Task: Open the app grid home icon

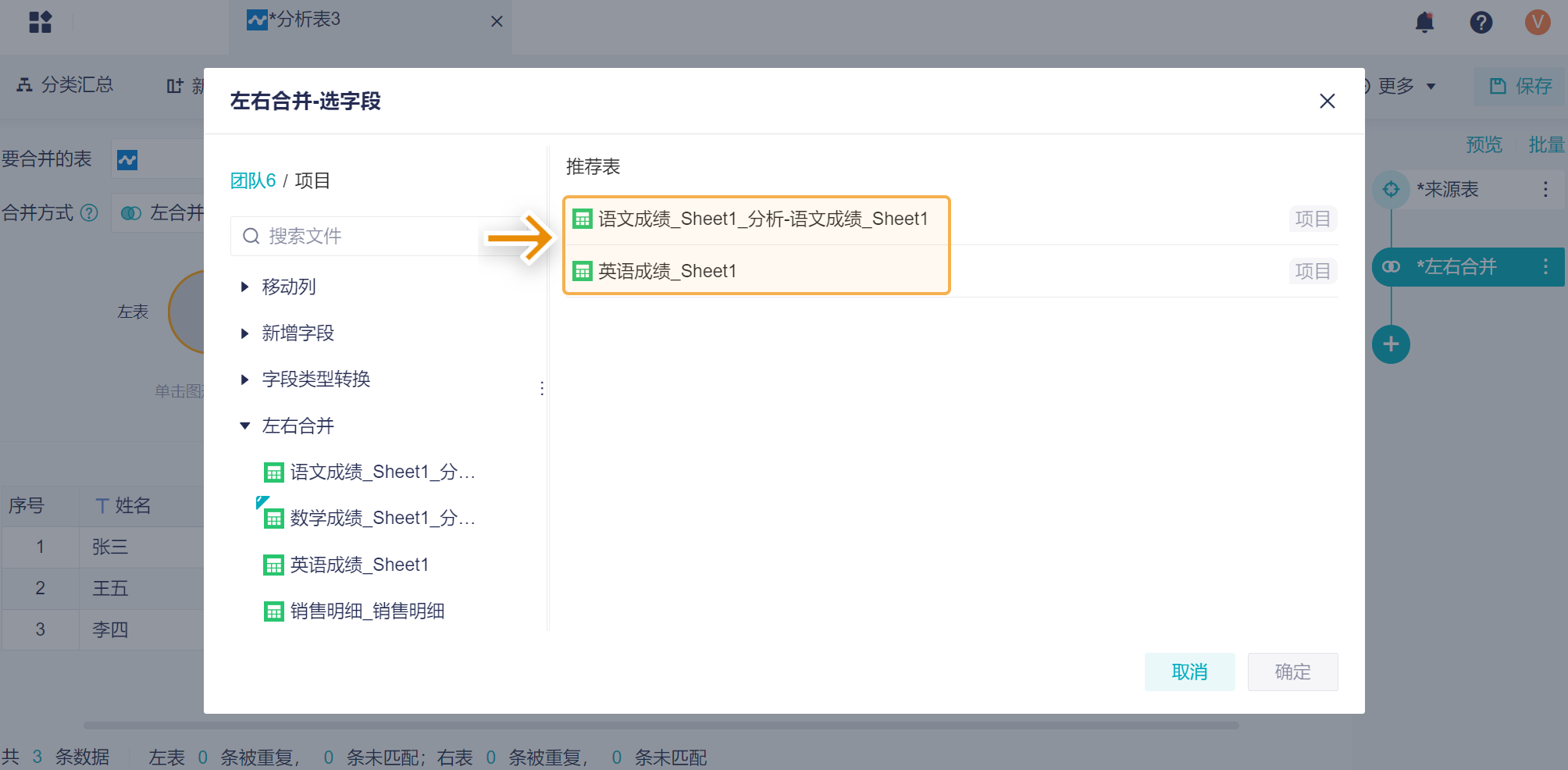Action: click(x=40, y=22)
